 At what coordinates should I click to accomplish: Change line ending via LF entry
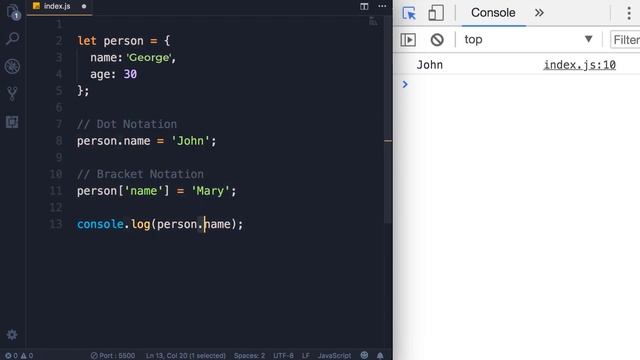tap(306, 356)
